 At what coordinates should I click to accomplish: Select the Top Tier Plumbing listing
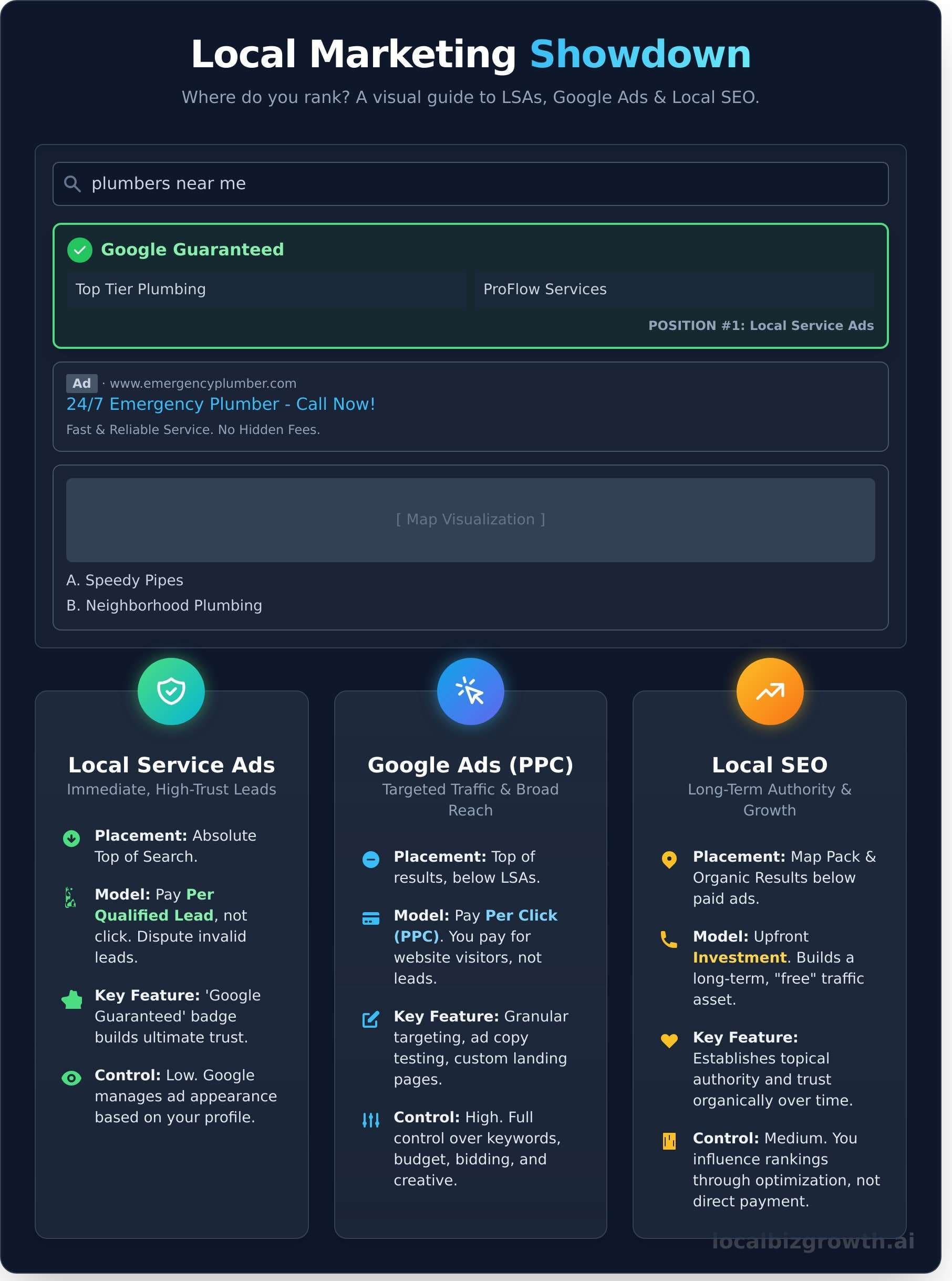tap(266, 290)
